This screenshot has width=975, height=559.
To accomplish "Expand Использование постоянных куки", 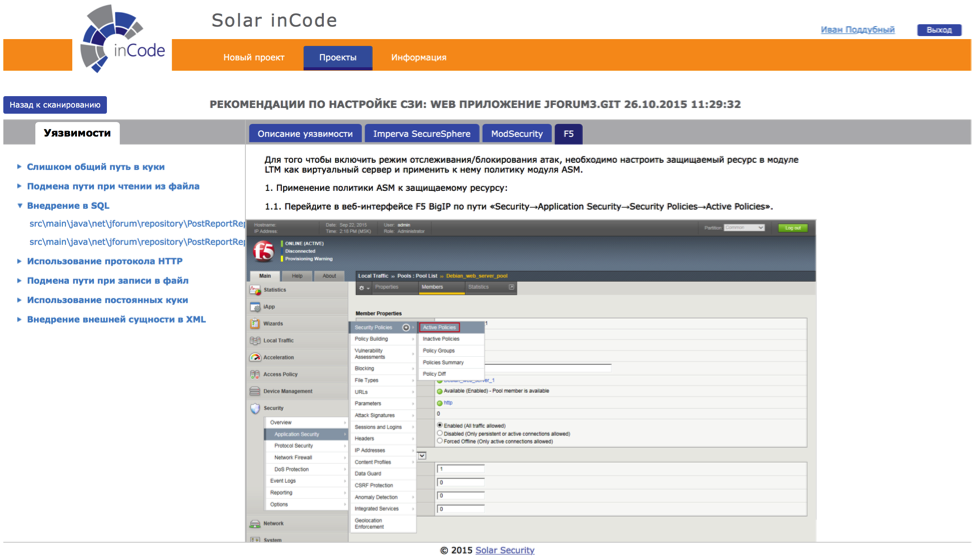I will coord(107,300).
